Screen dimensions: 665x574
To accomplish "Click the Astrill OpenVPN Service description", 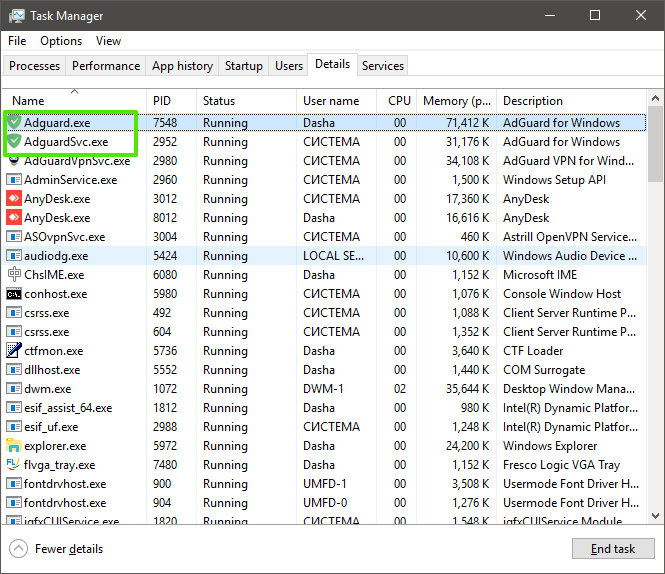I will point(570,237).
